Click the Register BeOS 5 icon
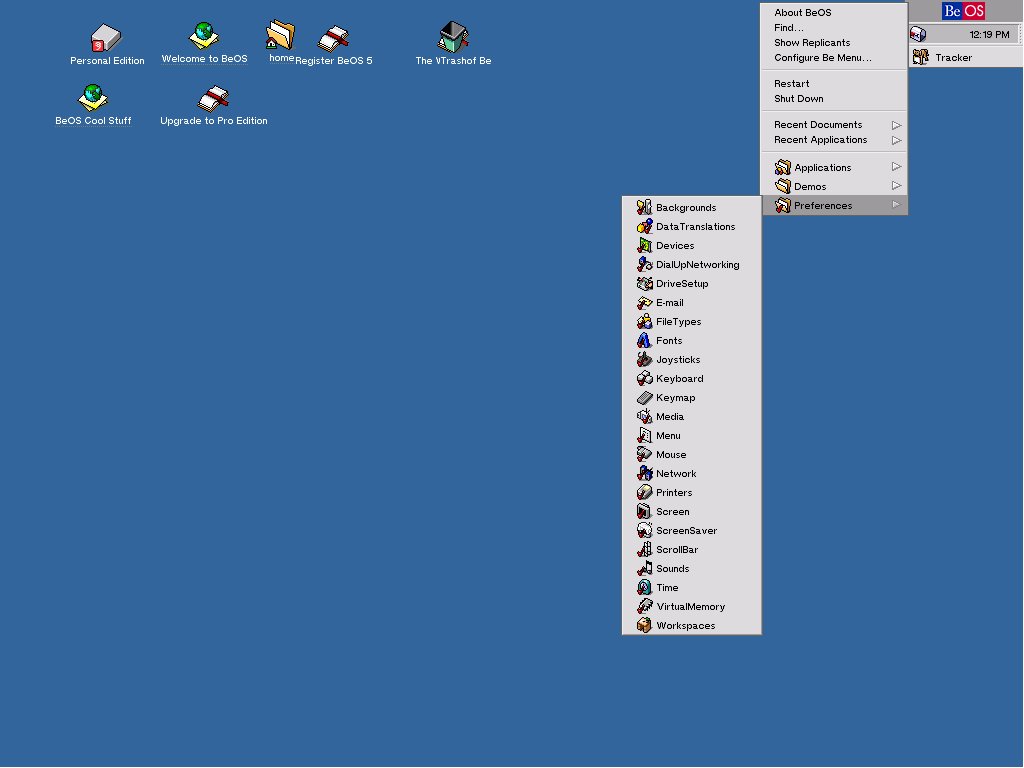1024x768 pixels. coord(333,40)
